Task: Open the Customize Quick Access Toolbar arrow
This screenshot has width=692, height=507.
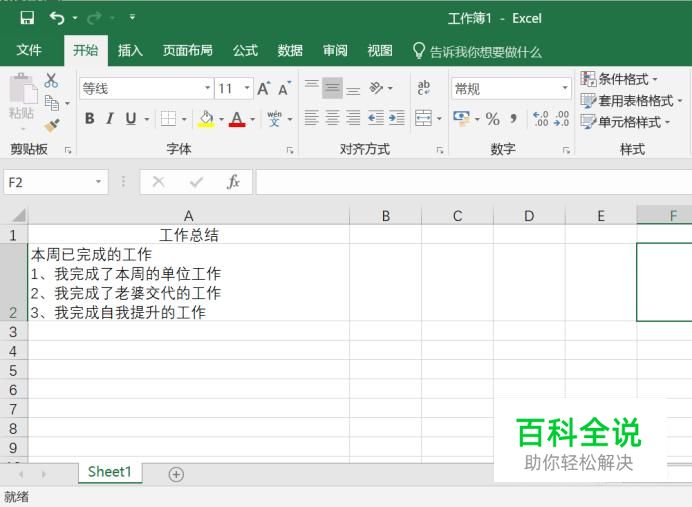Action: pyautogui.click(x=132, y=17)
